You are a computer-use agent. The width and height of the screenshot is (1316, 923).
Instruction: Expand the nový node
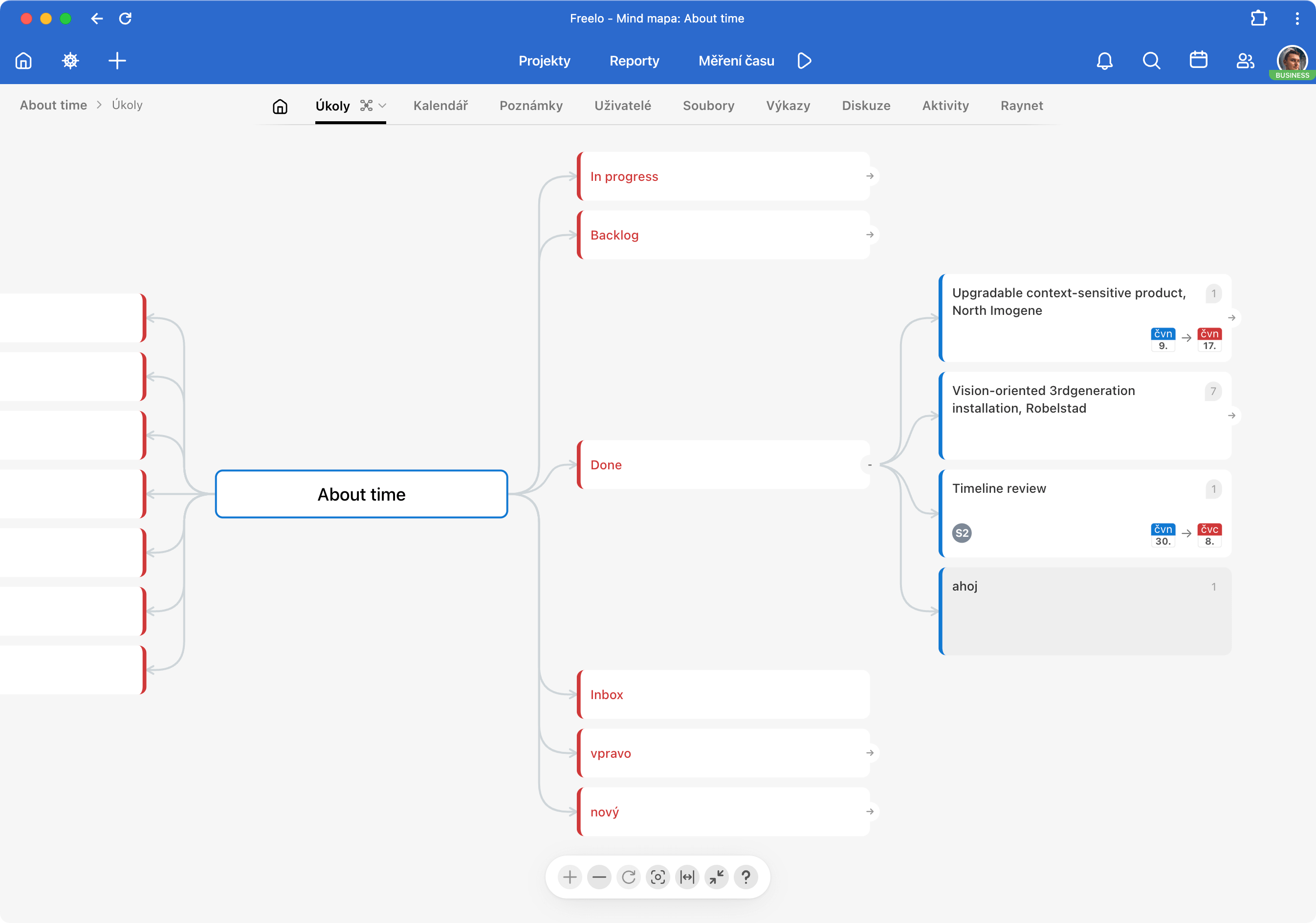870,811
